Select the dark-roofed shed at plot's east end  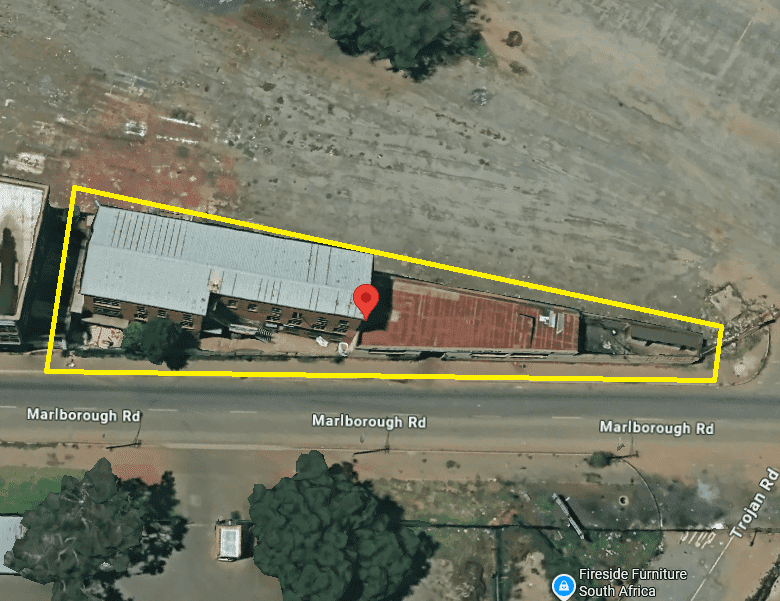tap(642, 336)
